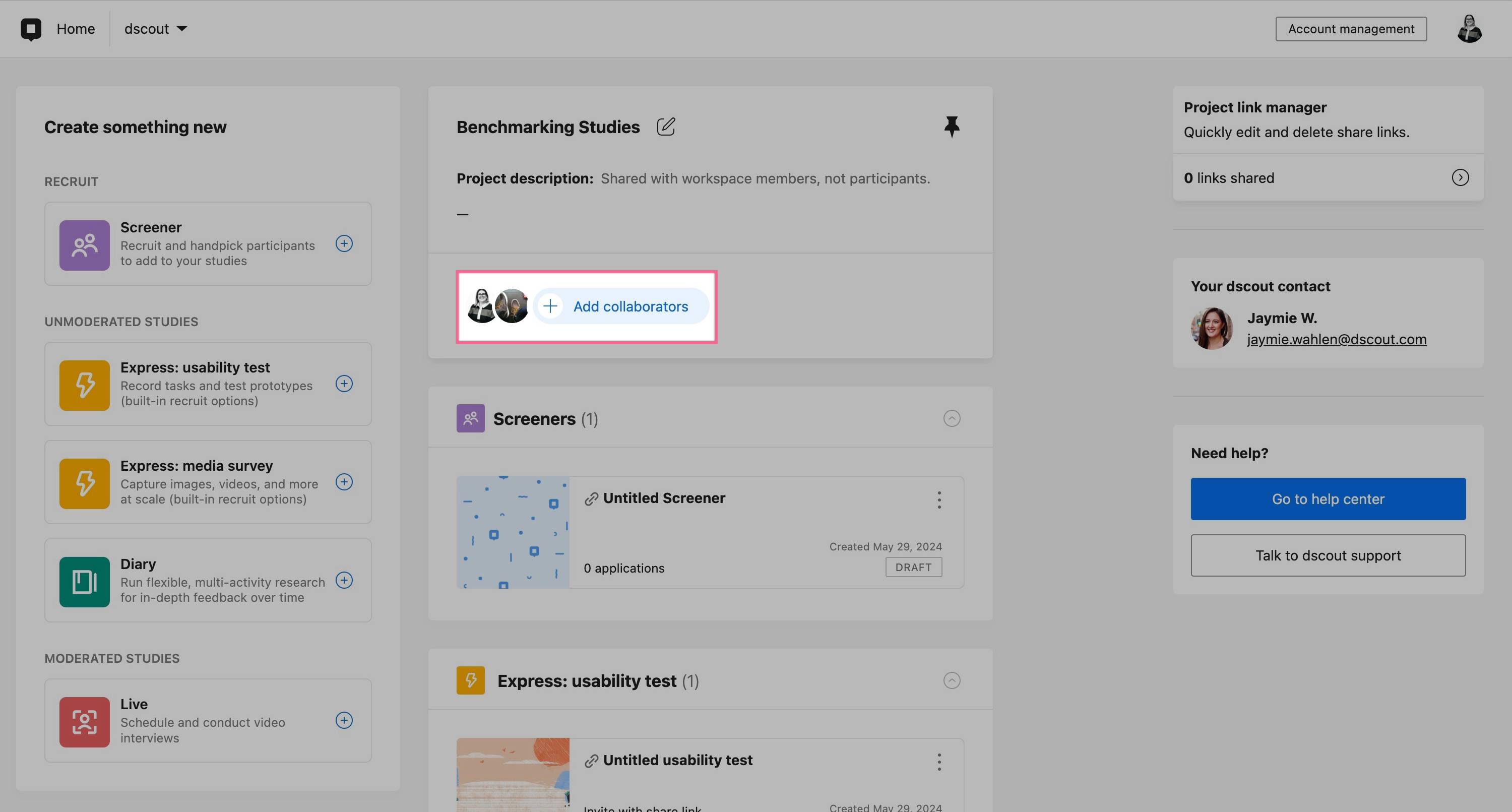Open Untitled Screener more options menu
The height and width of the screenshot is (812, 1512).
tap(939, 500)
